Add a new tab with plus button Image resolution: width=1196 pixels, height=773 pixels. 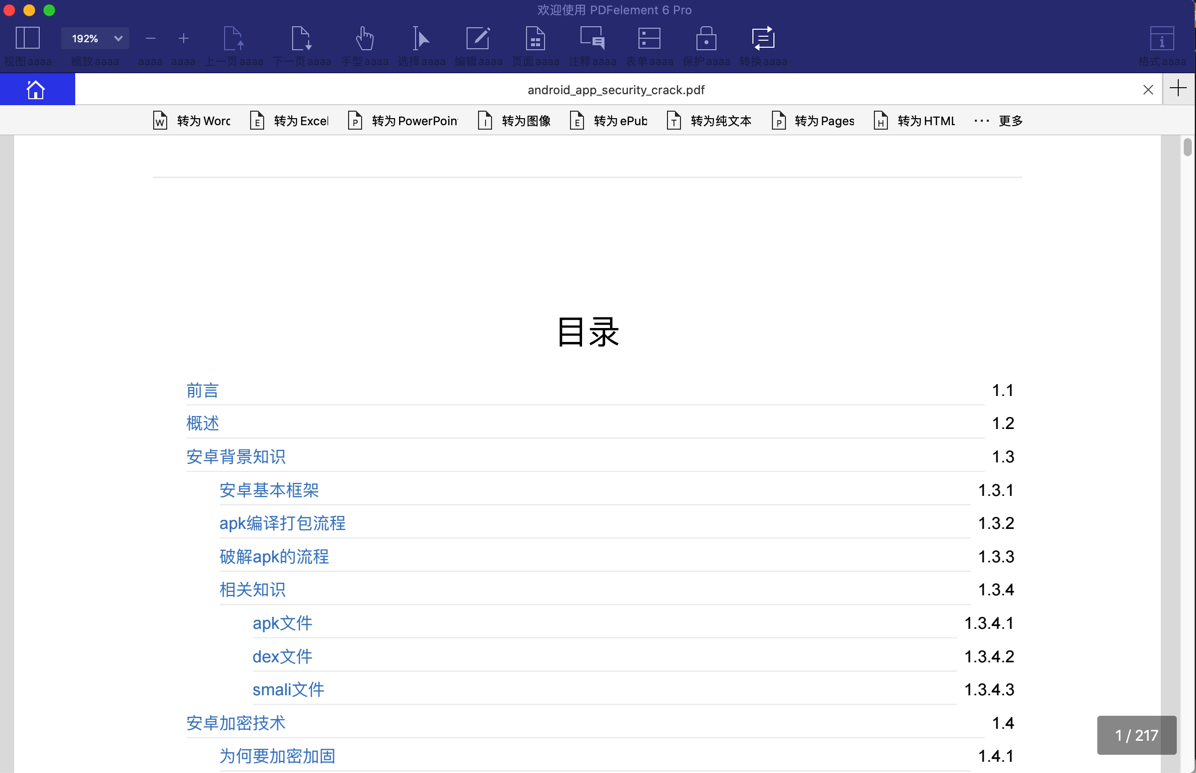1178,89
